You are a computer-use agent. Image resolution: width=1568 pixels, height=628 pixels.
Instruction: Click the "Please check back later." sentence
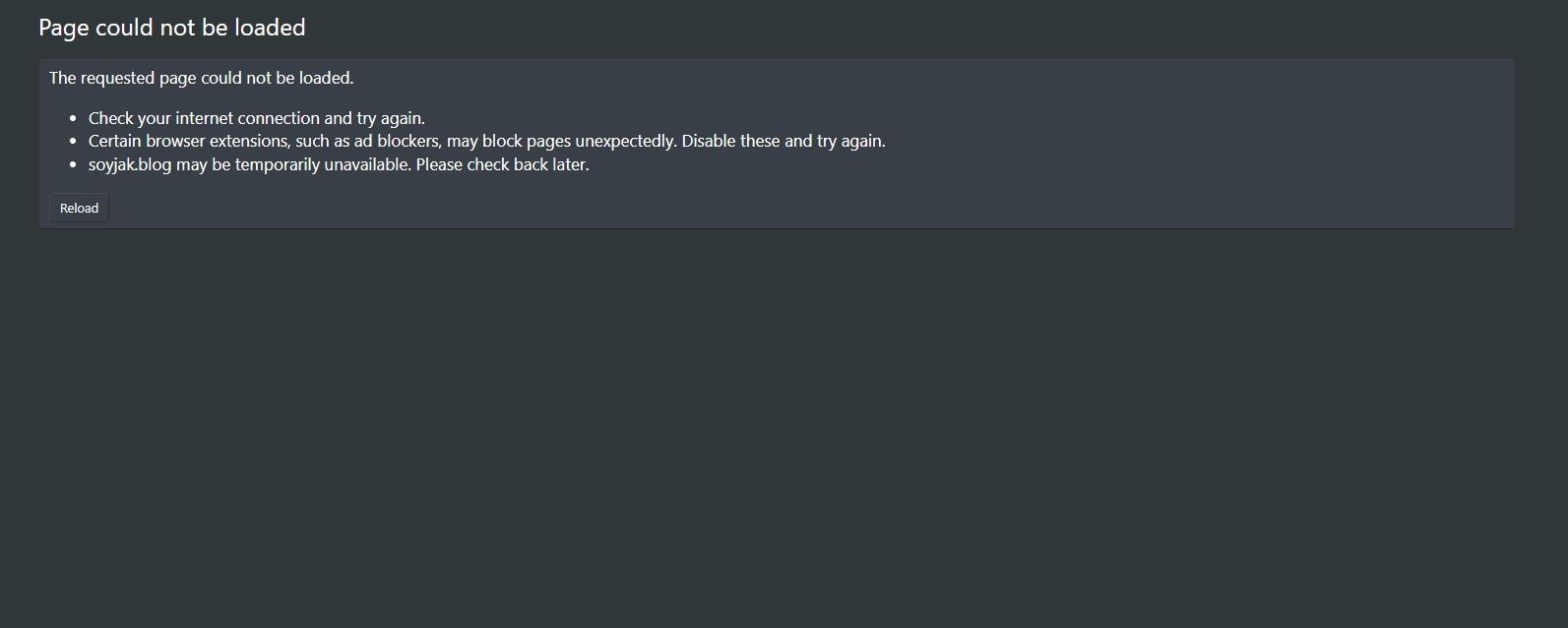click(502, 164)
